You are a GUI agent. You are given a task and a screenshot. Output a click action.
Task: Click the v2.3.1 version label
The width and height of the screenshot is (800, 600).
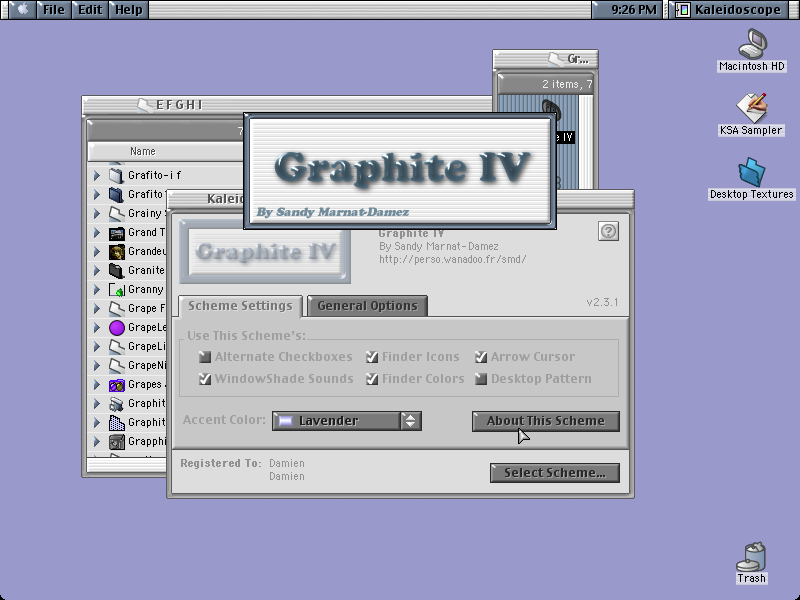tap(602, 303)
